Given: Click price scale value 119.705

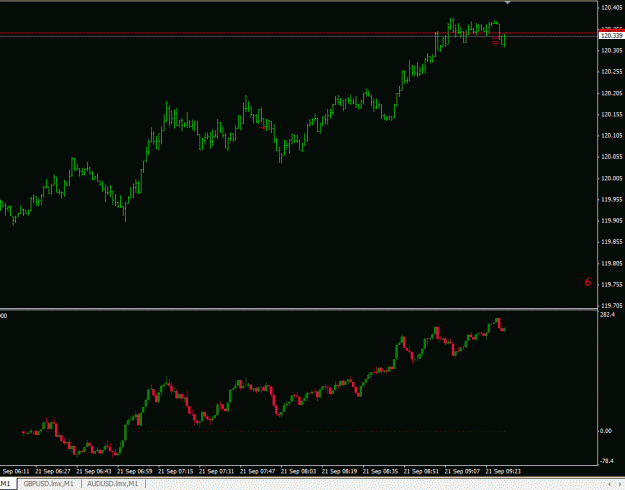Looking at the screenshot, I should (x=612, y=305).
